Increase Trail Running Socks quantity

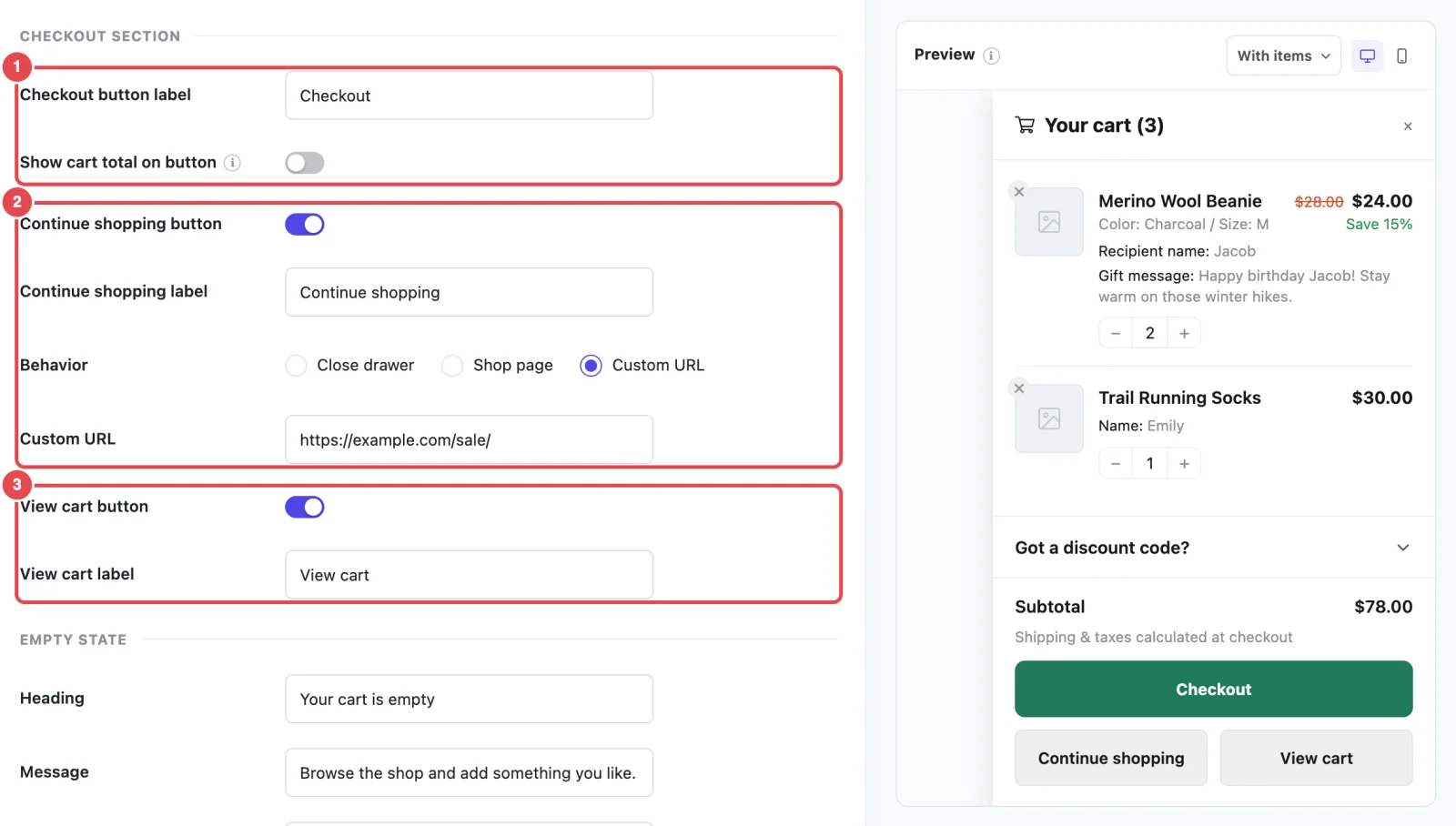click(x=1184, y=464)
